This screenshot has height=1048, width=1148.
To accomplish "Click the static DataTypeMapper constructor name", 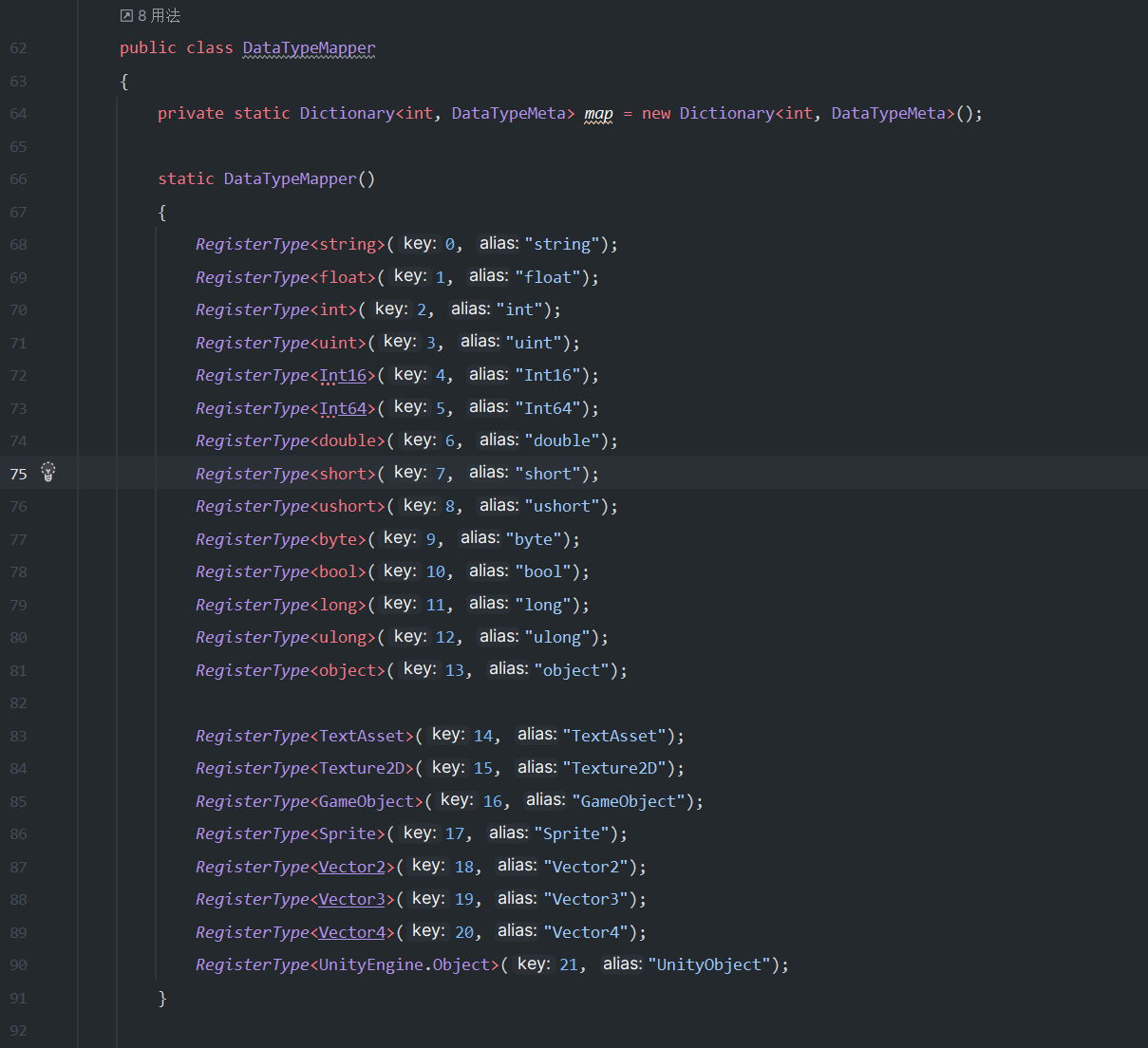I will (x=290, y=178).
